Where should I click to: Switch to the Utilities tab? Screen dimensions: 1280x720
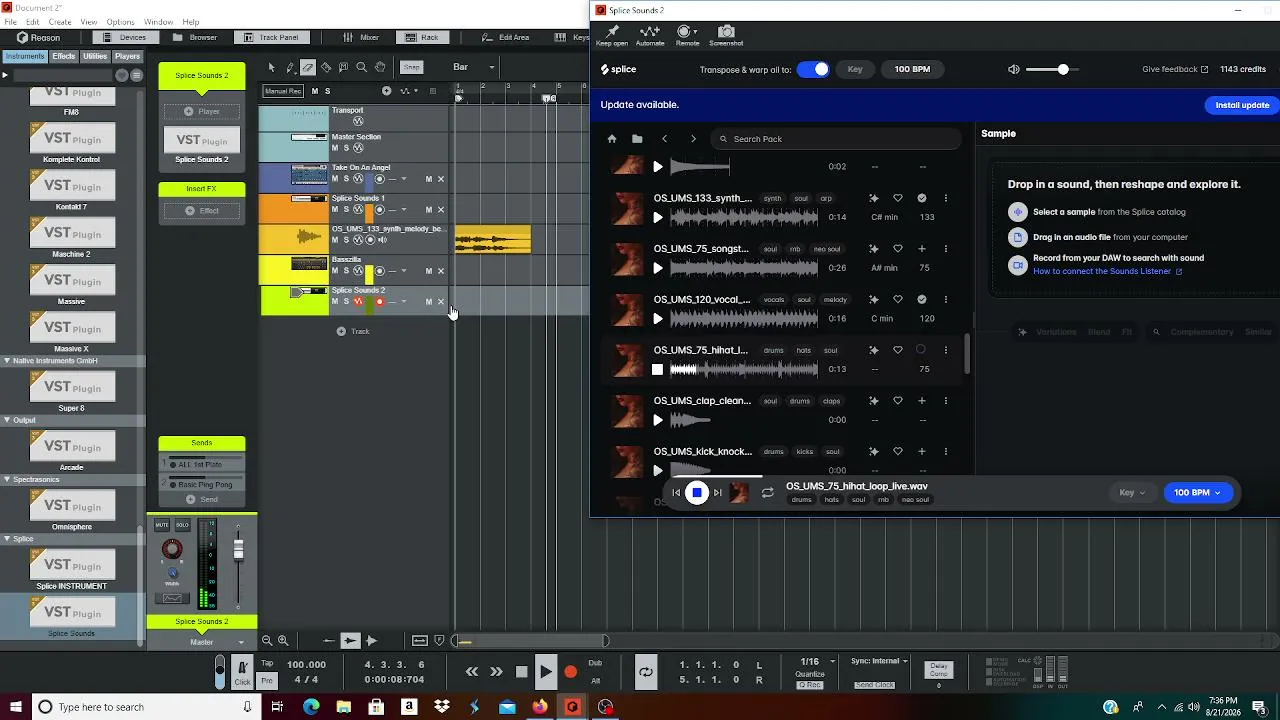pos(95,56)
